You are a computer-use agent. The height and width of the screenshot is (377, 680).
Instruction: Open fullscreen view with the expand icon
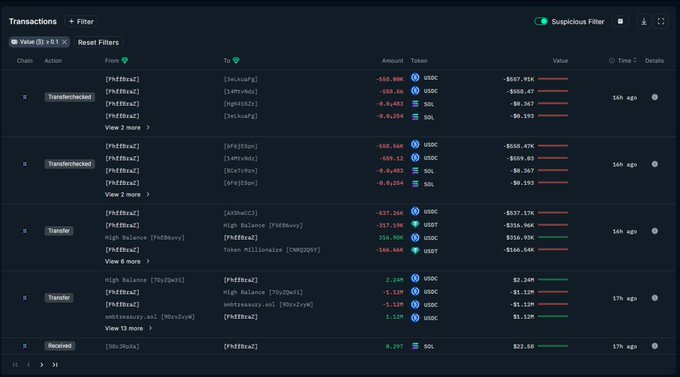[x=660, y=21]
